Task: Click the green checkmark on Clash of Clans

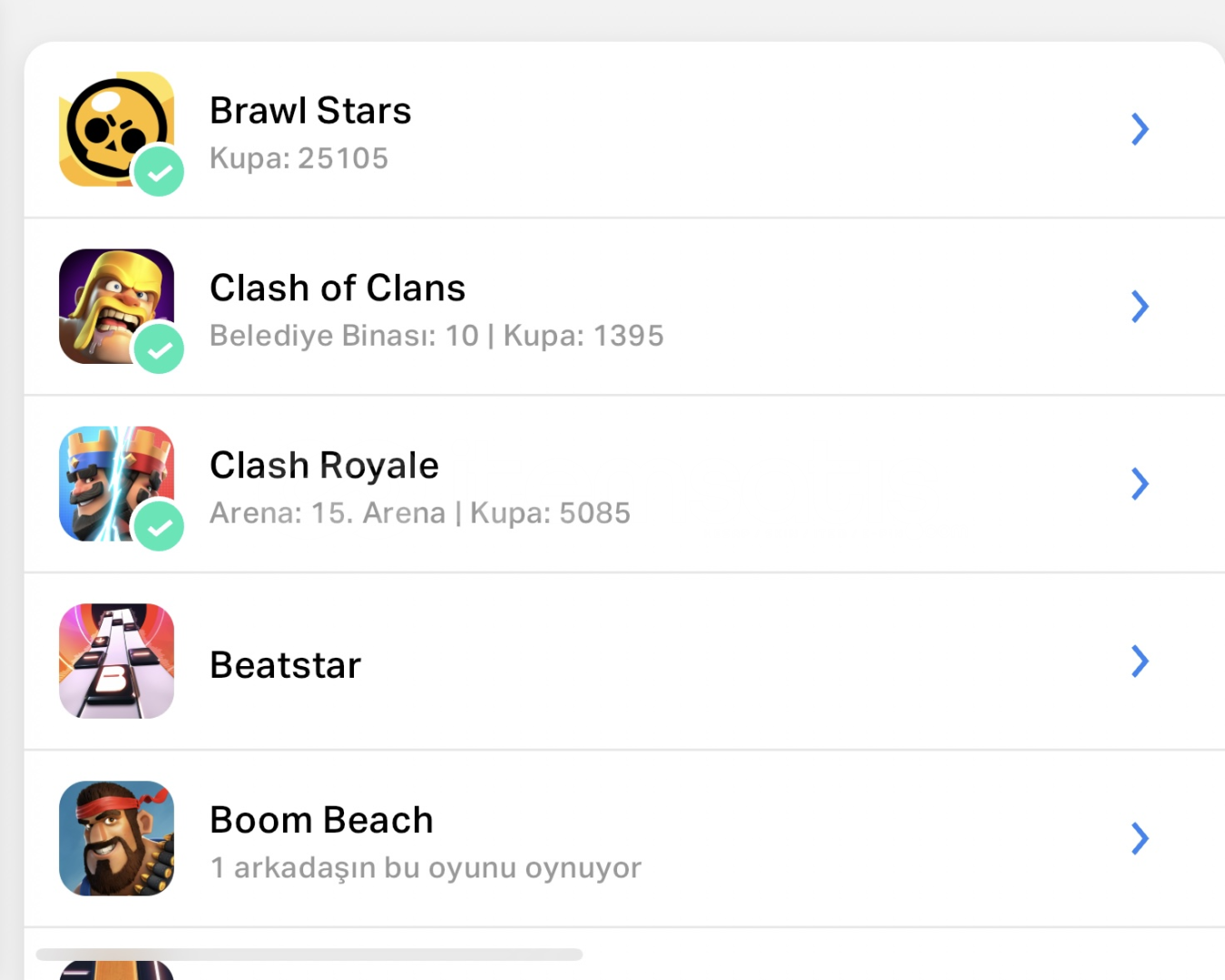Action: click(160, 349)
